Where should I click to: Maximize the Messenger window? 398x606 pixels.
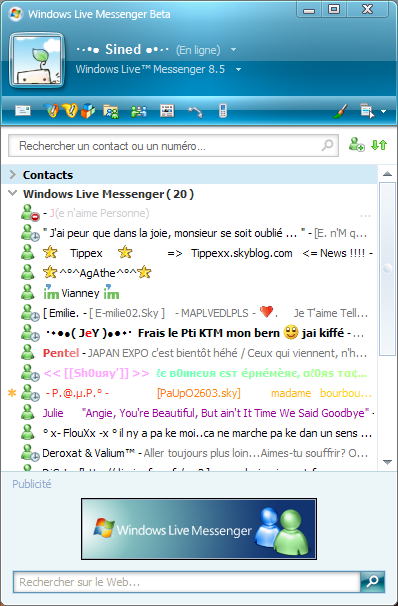click(x=334, y=10)
